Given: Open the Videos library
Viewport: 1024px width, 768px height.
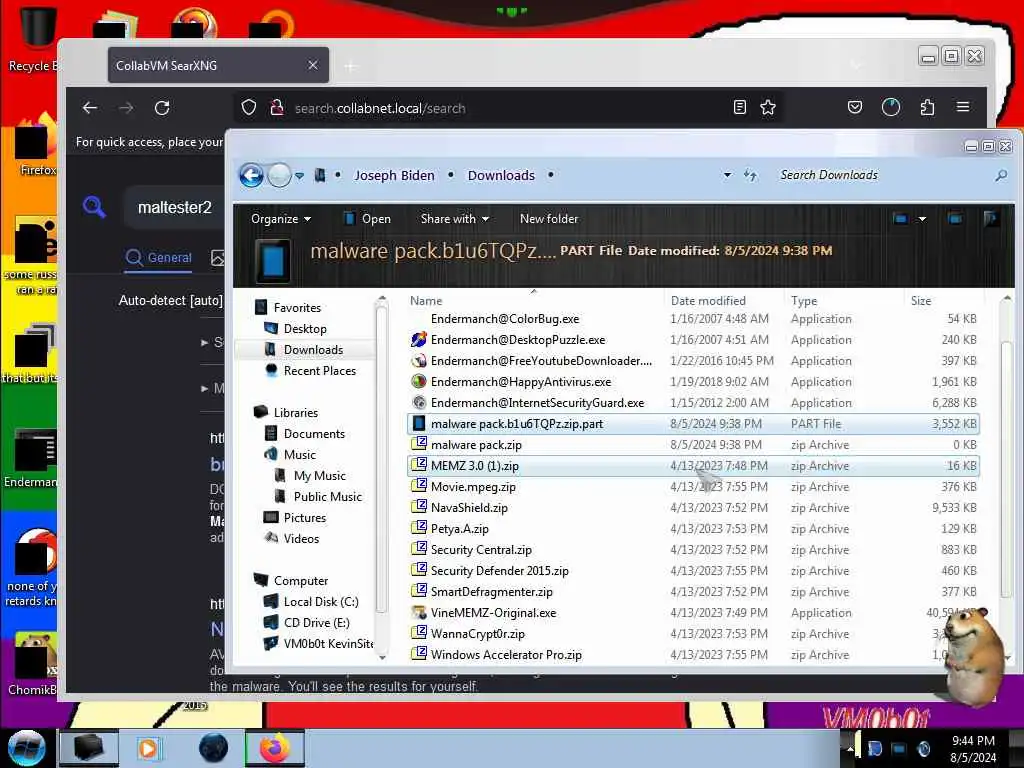Looking at the screenshot, I should pos(301,538).
